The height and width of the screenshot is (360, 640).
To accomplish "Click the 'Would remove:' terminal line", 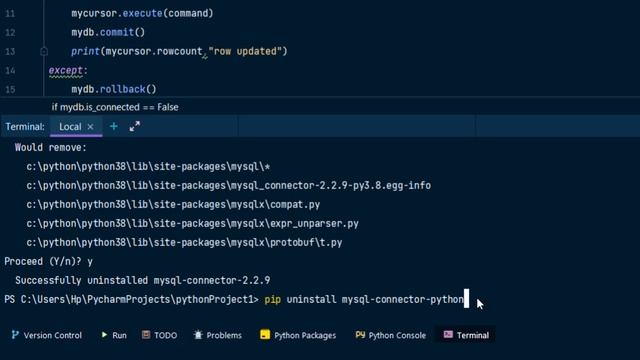I will (x=51, y=147).
